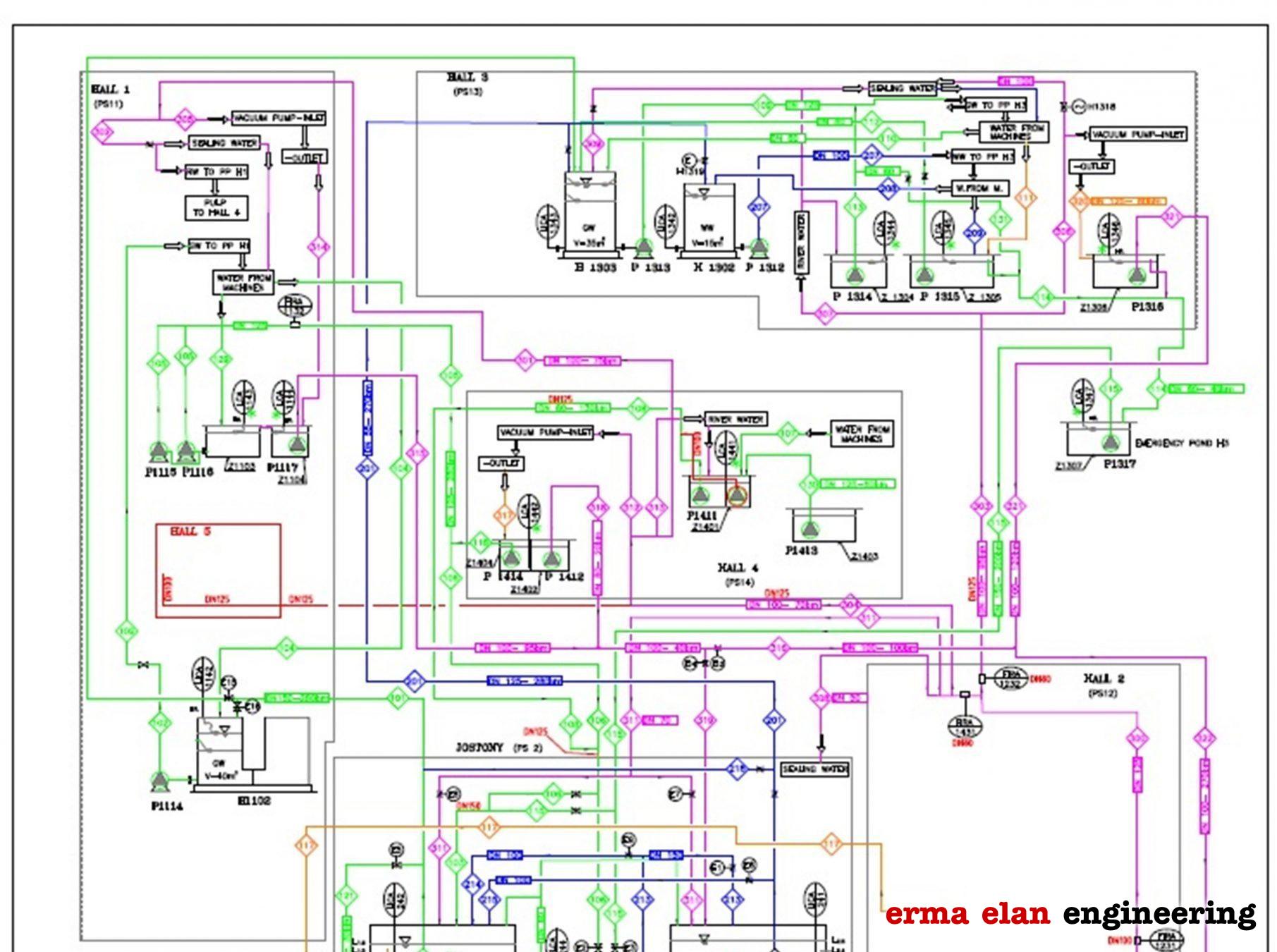Select the P1413 pump symbol
1277x952 pixels.
coord(810,528)
